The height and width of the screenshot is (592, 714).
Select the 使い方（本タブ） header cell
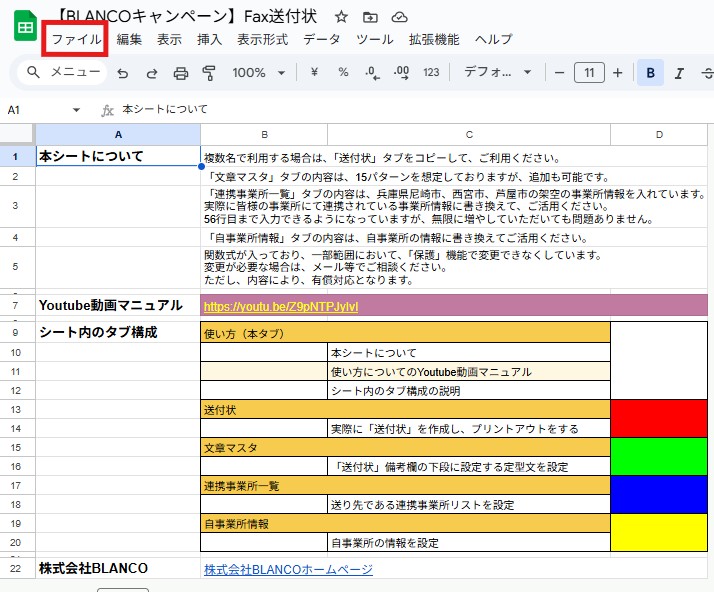(405, 333)
